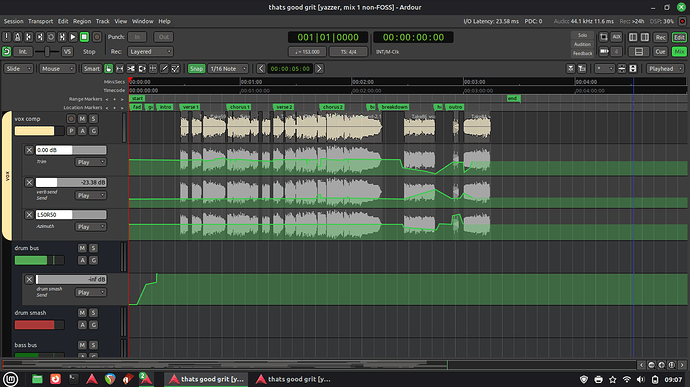This screenshot has width=690, height=387.
Task: Toggle Punch In button
Action: (137, 37)
